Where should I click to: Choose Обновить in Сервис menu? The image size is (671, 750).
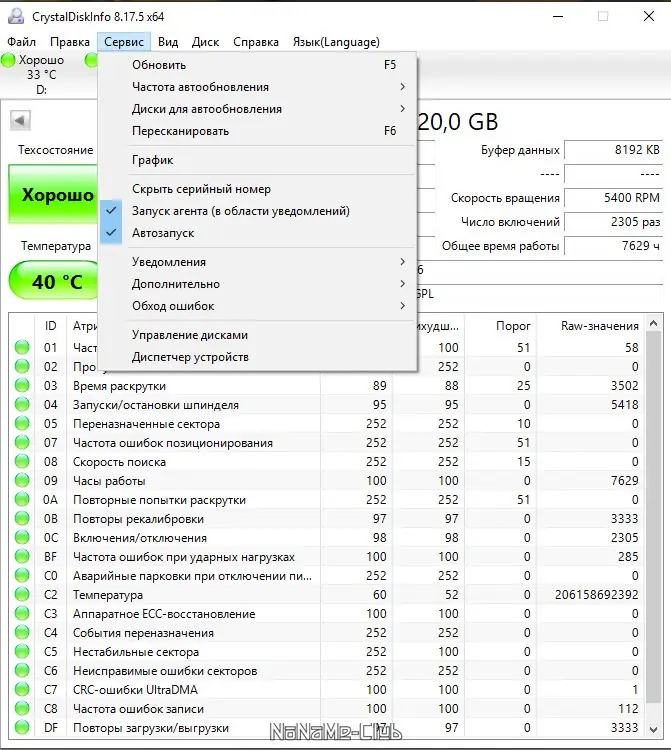[x=257, y=65]
